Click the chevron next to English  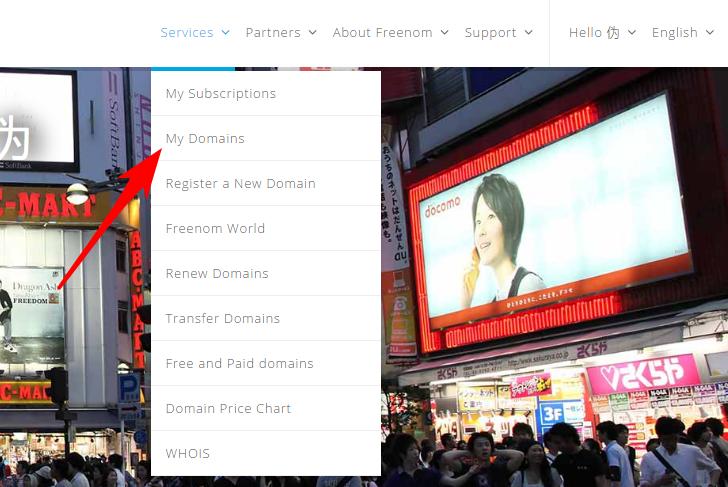[710, 32]
